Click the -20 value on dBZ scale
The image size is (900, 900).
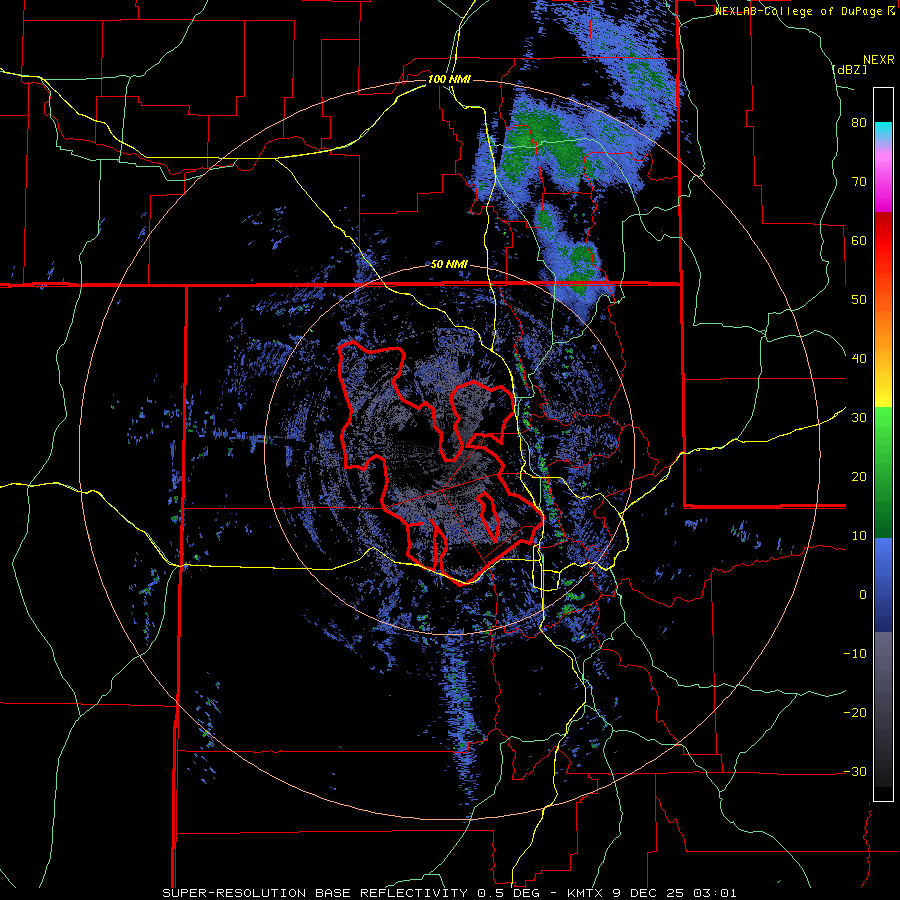[x=855, y=712]
